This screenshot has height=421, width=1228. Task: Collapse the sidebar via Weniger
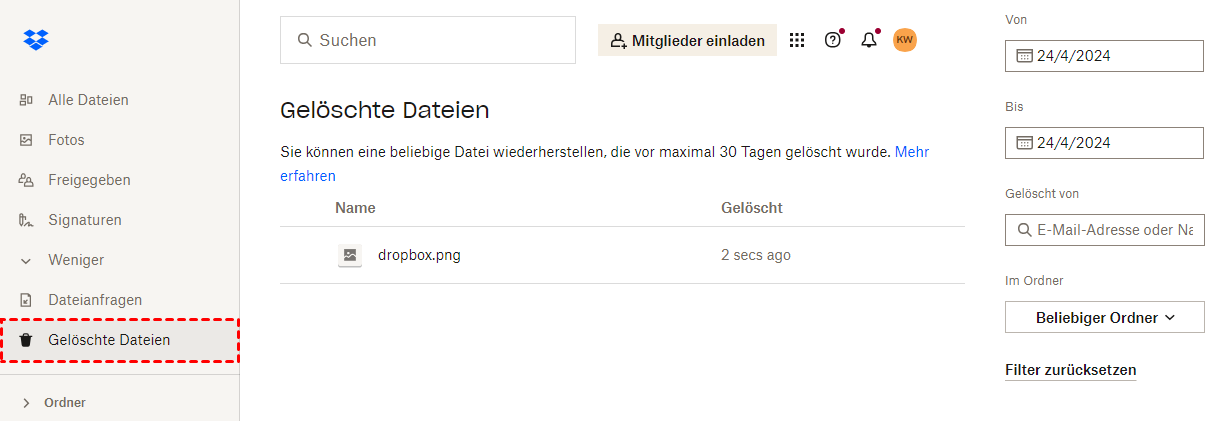point(76,260)
